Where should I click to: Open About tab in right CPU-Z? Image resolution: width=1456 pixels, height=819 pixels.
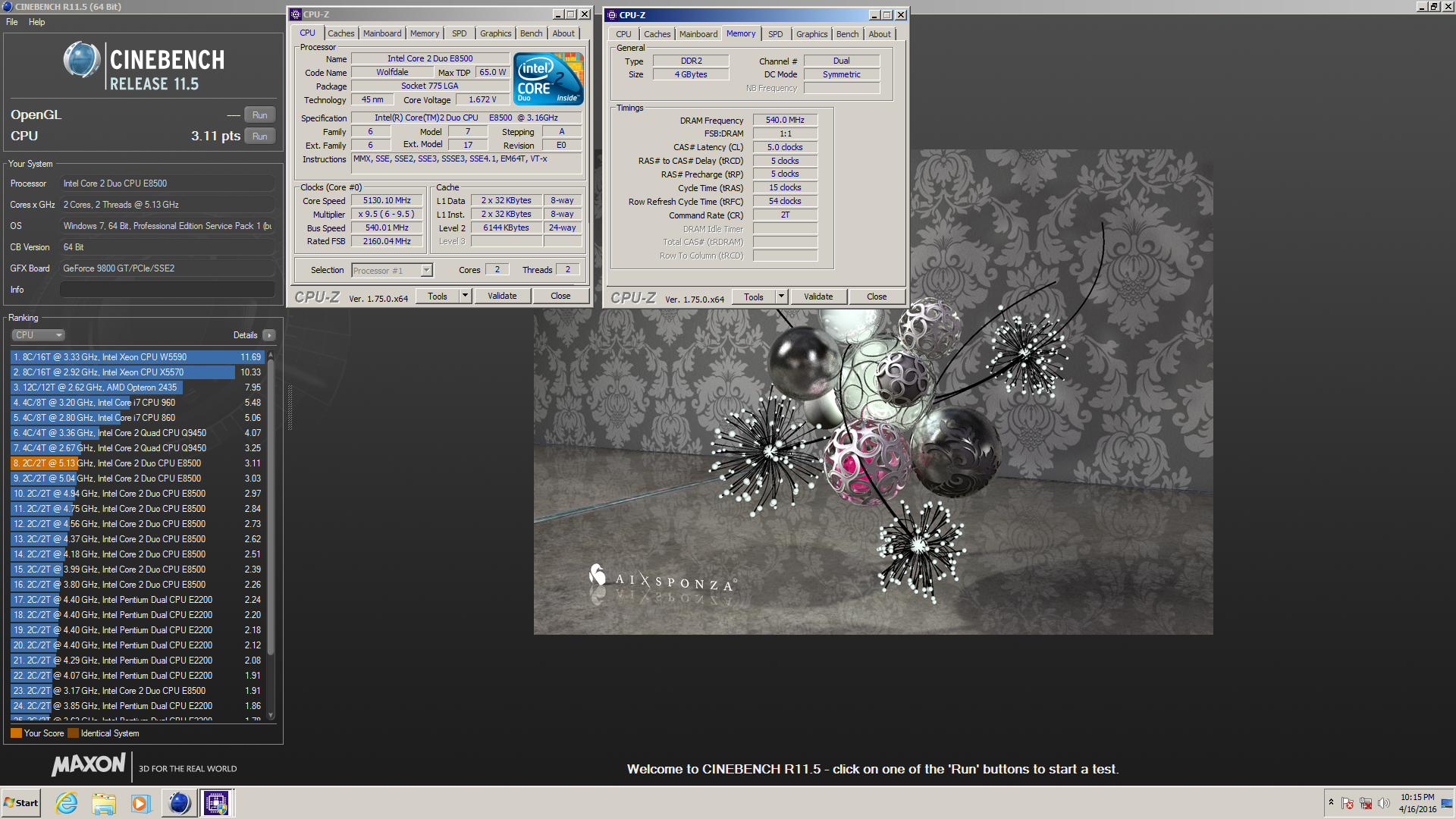pyautogui.click(x=880, y=34)
